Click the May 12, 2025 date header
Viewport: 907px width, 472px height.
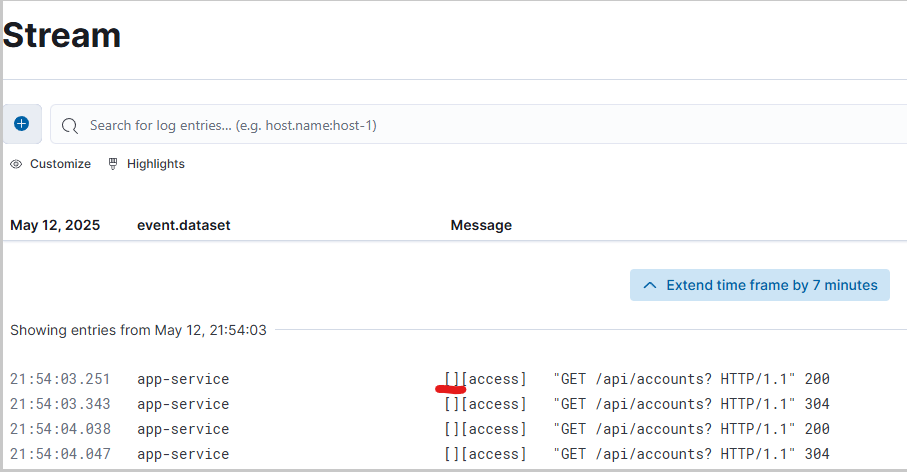coord(55,225)
